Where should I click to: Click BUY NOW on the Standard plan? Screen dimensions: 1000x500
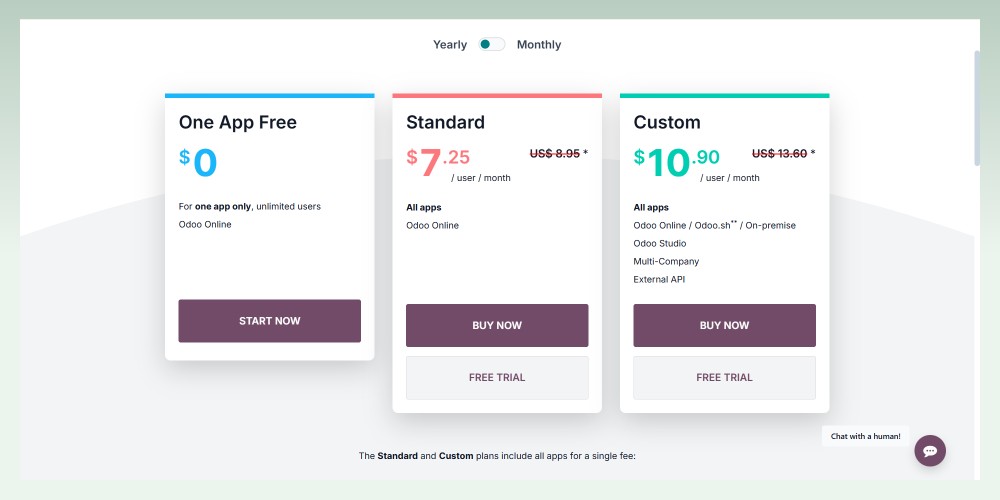[497, 325]
